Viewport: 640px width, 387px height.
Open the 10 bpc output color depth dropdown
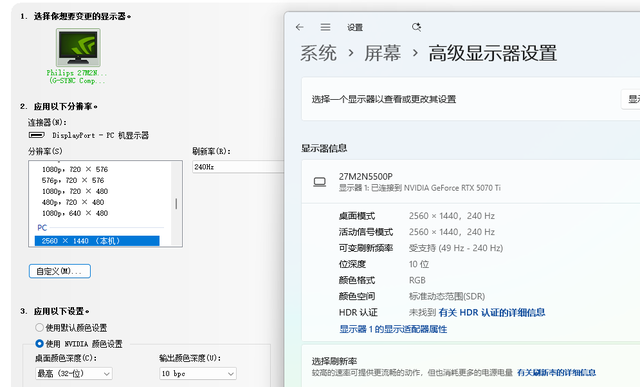point(198,373)
